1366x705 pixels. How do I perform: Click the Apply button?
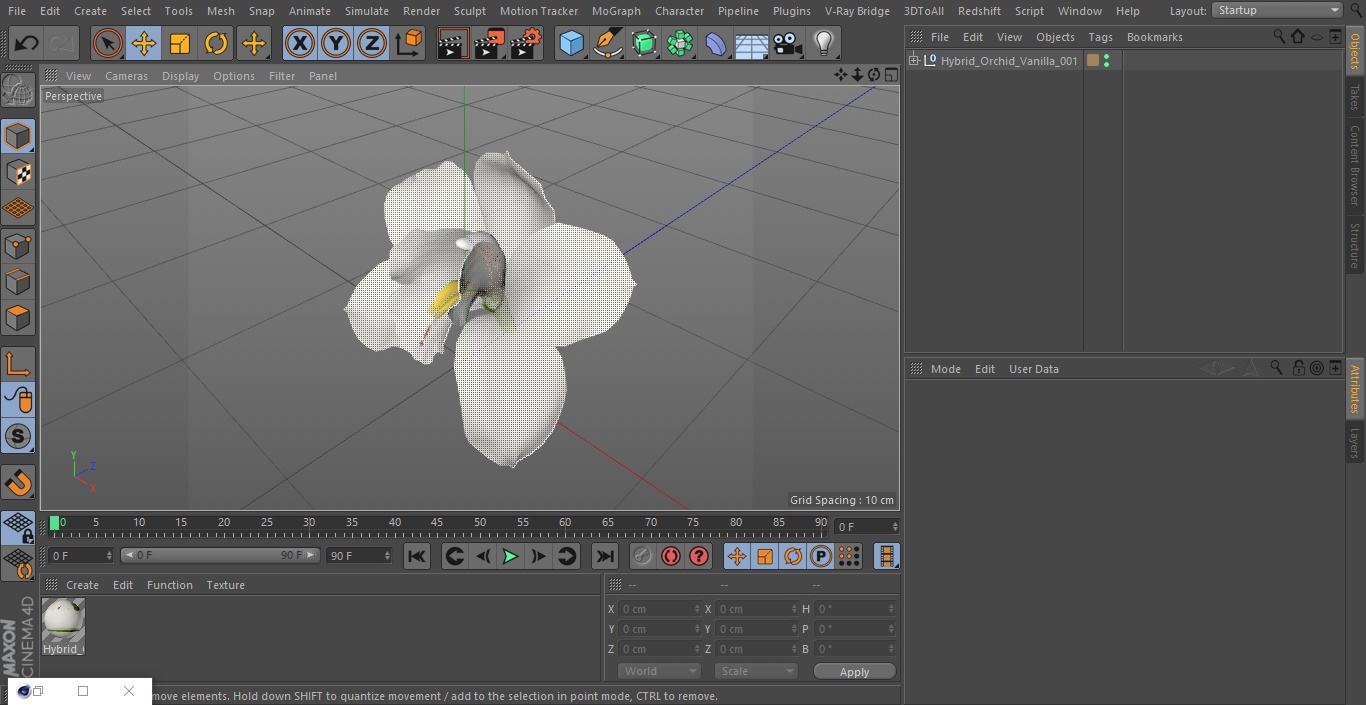pos(854,672)
